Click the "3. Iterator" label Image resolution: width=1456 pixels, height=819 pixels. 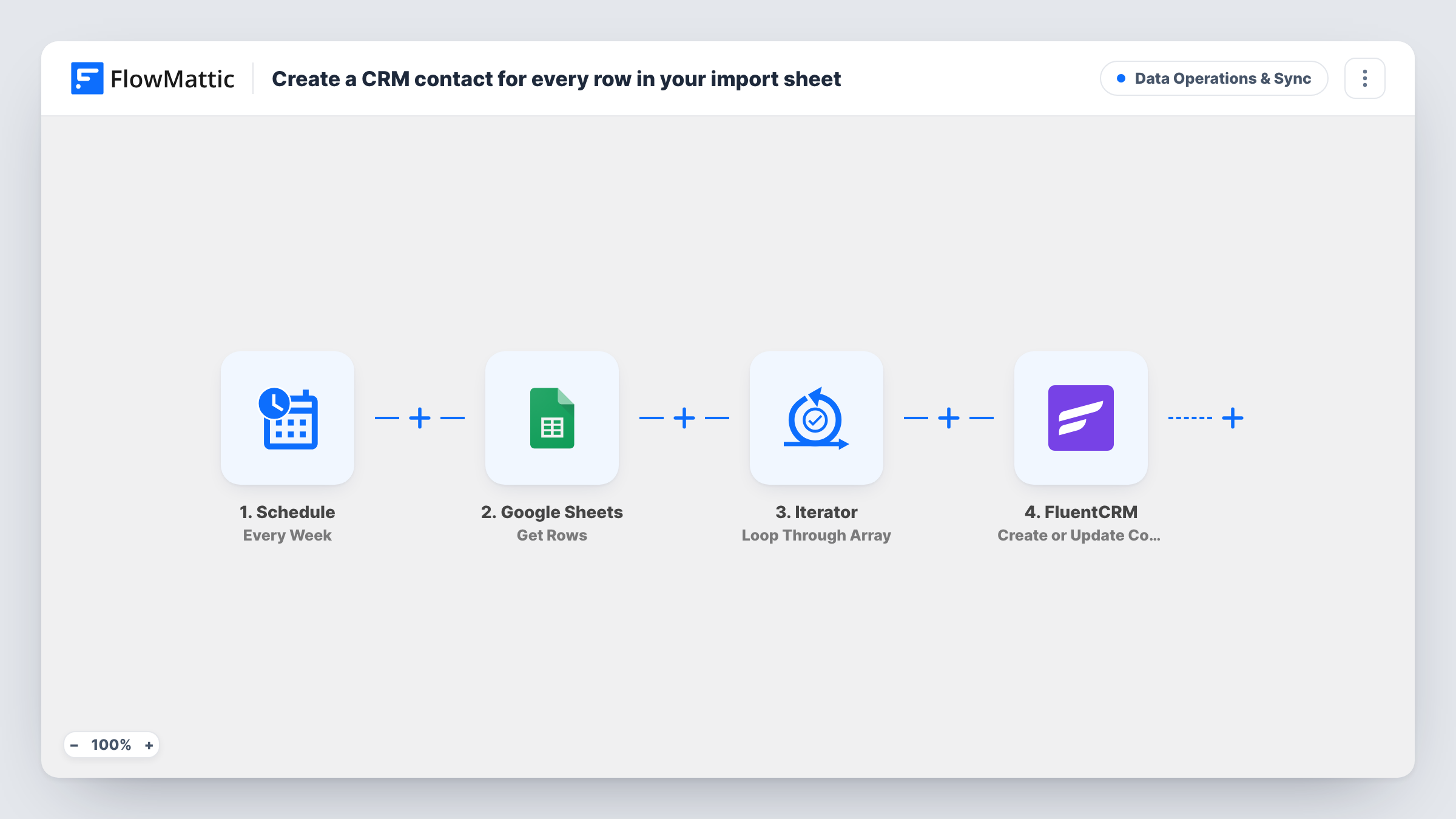(x=817, y=512)
